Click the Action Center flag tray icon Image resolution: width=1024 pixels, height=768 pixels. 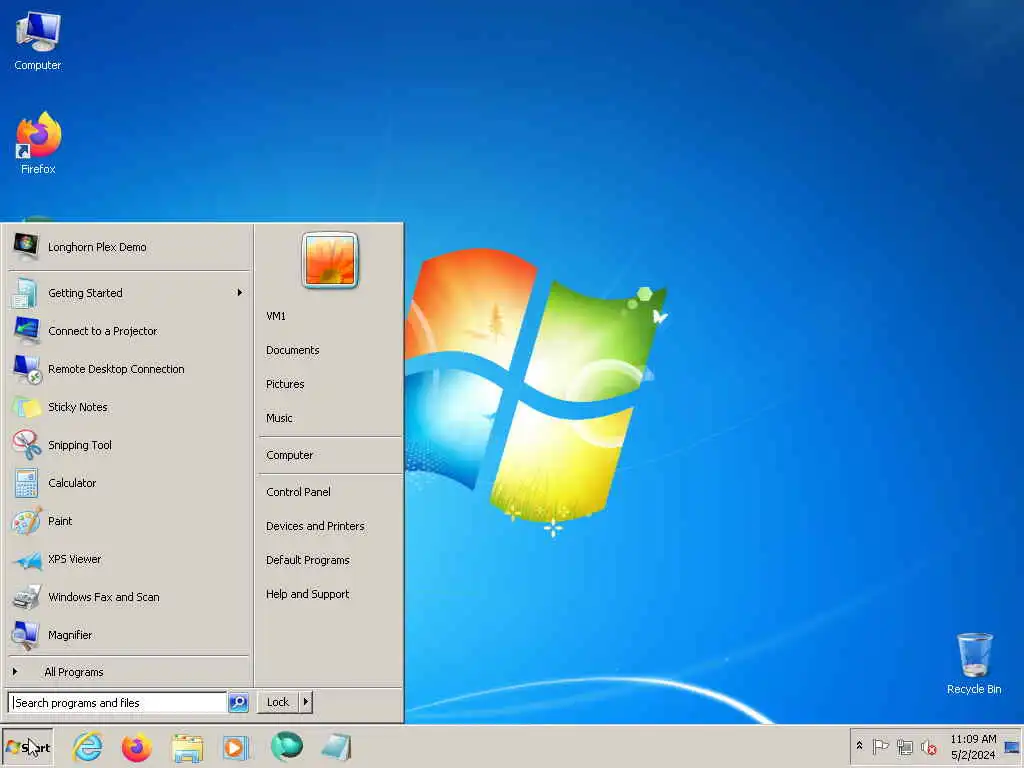[880, 746]
